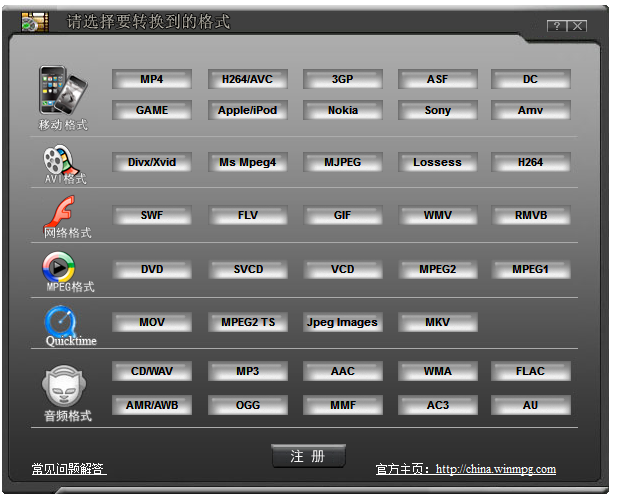
Task: Choose AMR/AWB audio format
Action: coord(152,405)
